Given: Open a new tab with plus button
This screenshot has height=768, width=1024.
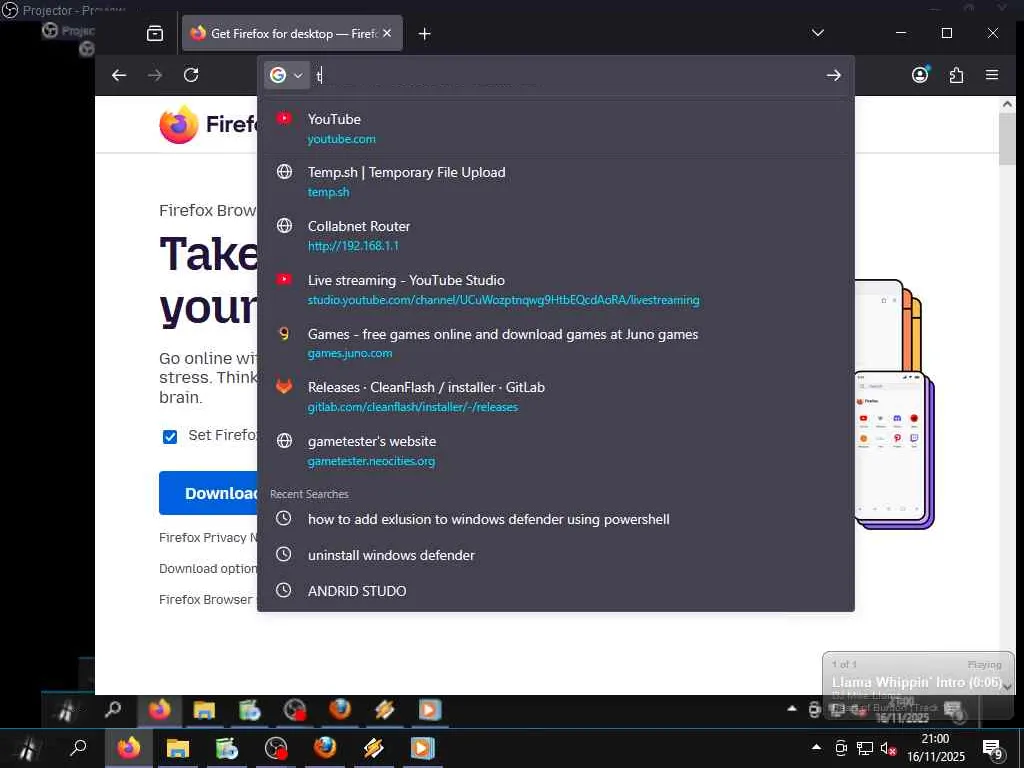Looking at the screenshot, I should [x=424, y=33].
